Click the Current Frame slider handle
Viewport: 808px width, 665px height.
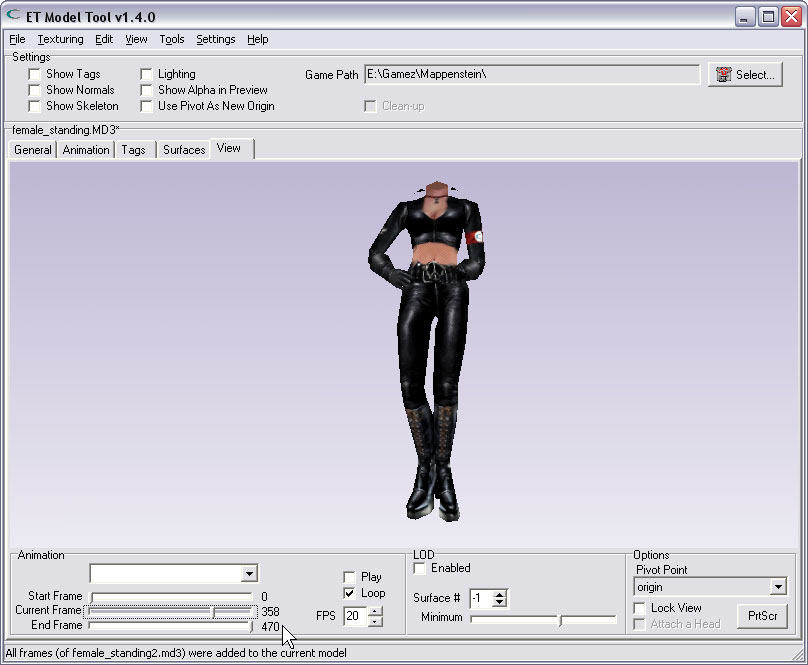(x=213, y=612)
